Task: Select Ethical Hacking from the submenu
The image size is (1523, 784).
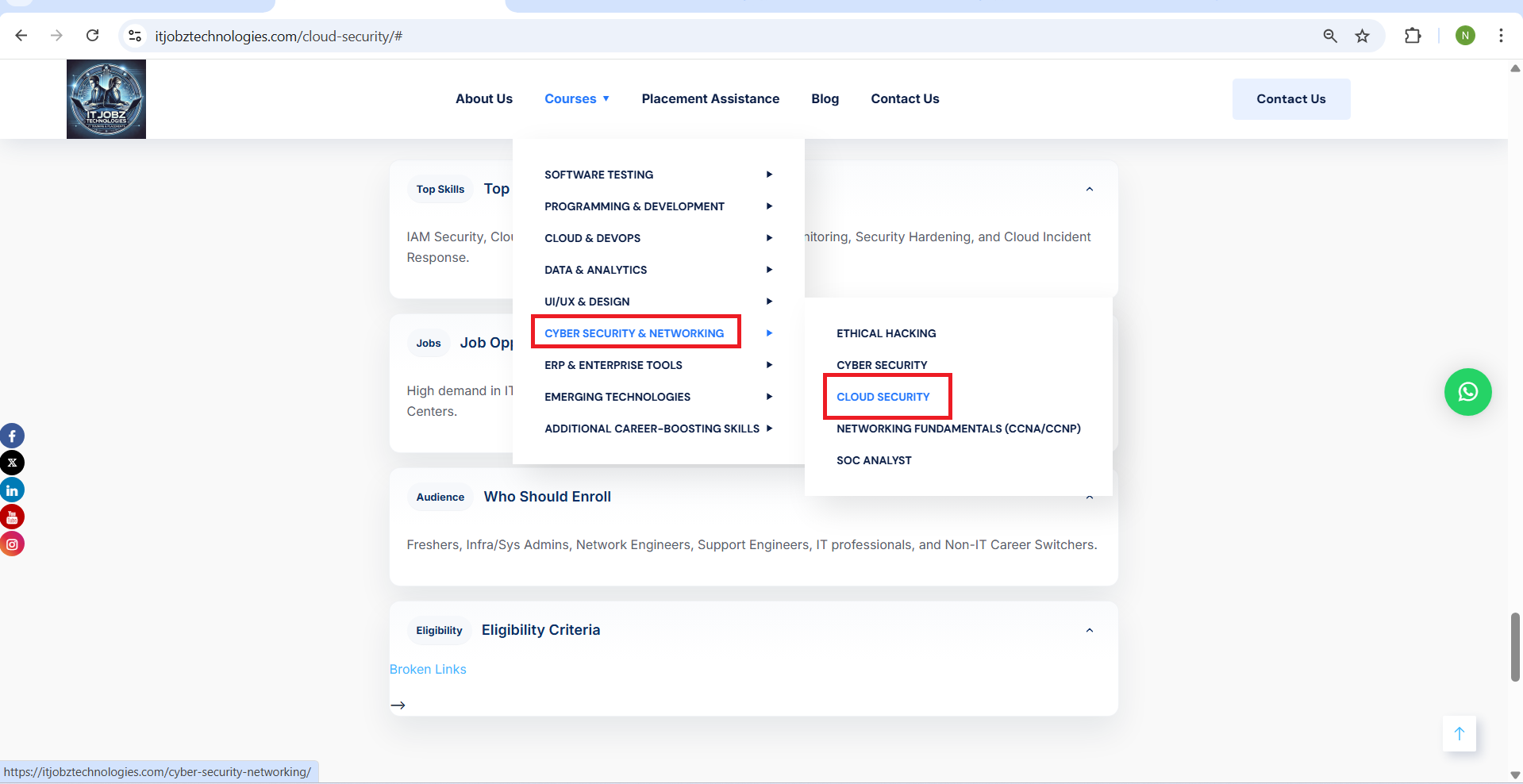Action: pyautogui.click(x=886, y=333)
